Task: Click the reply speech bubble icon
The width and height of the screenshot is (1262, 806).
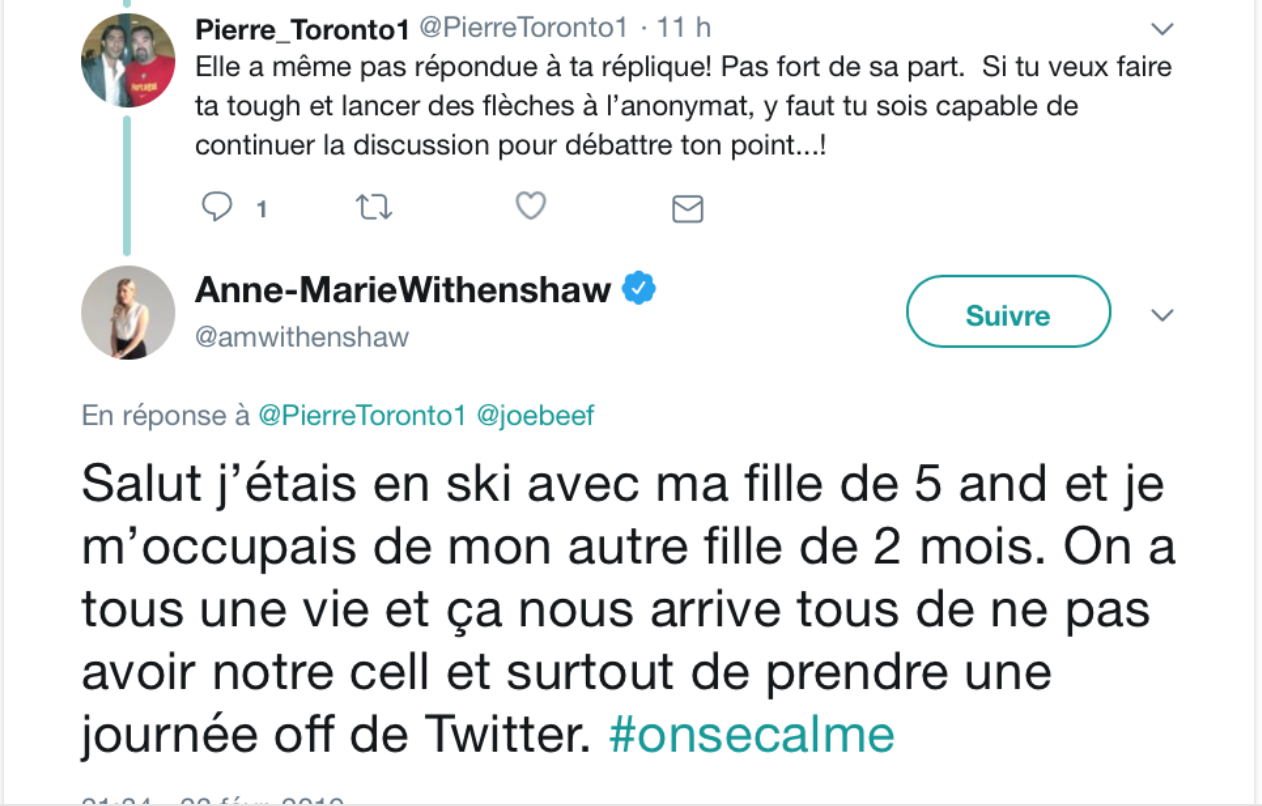Action: (x=217, y=207)
